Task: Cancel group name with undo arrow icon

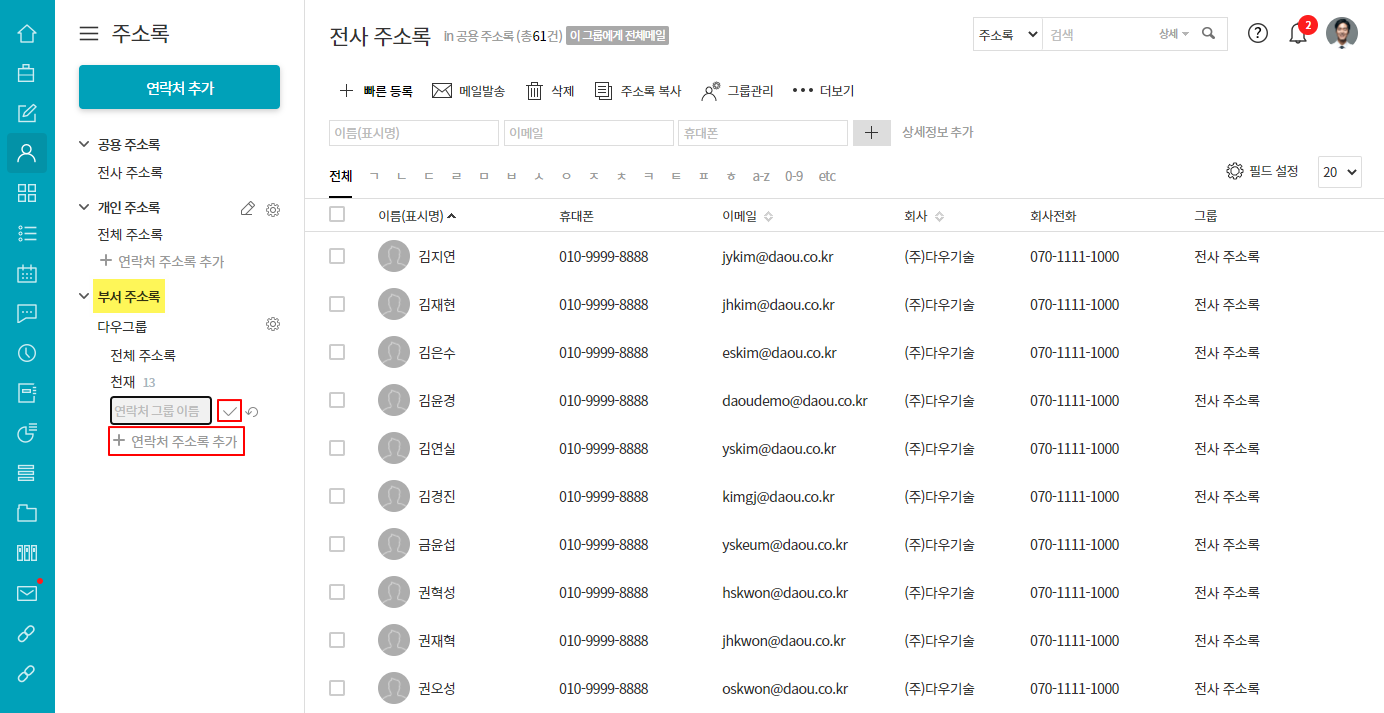Action: (x=253, y=412)
